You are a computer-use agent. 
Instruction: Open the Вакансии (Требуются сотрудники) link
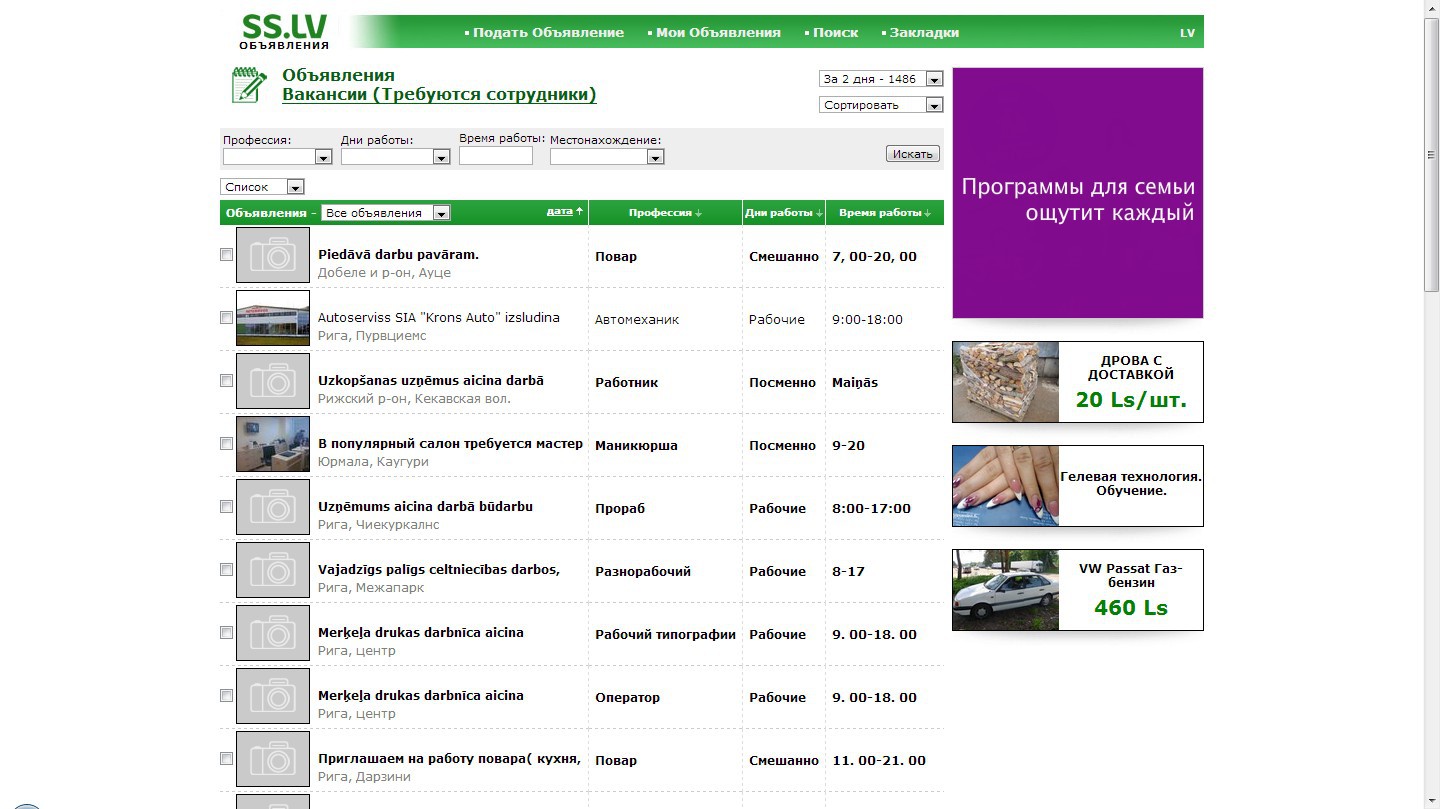pos(439,95)
